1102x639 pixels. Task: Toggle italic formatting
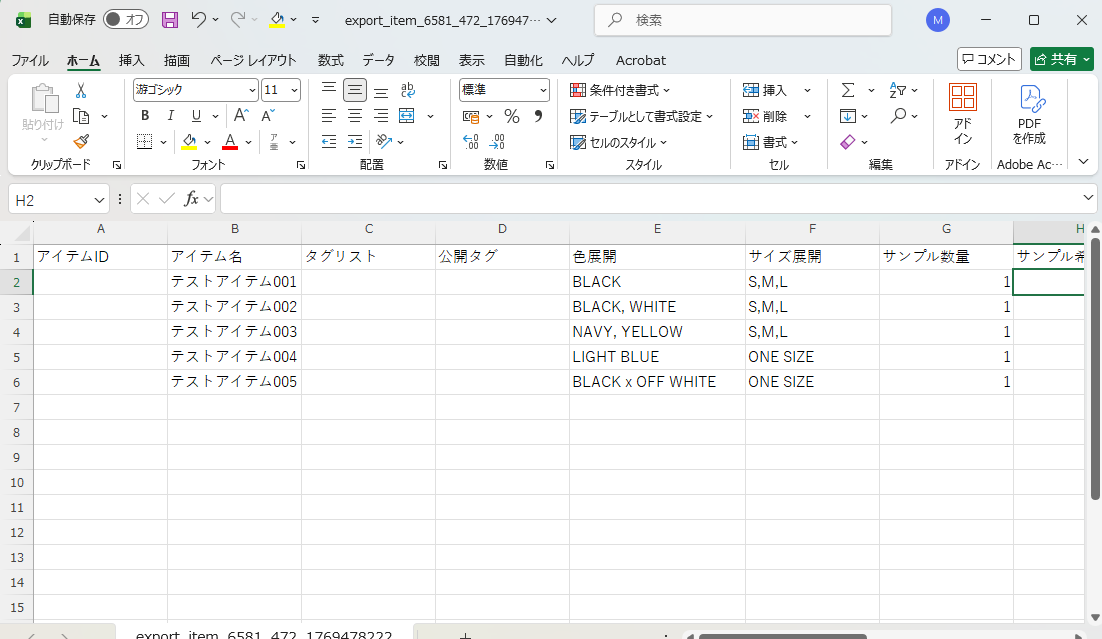pyautogui.click(x=171, y=116)
